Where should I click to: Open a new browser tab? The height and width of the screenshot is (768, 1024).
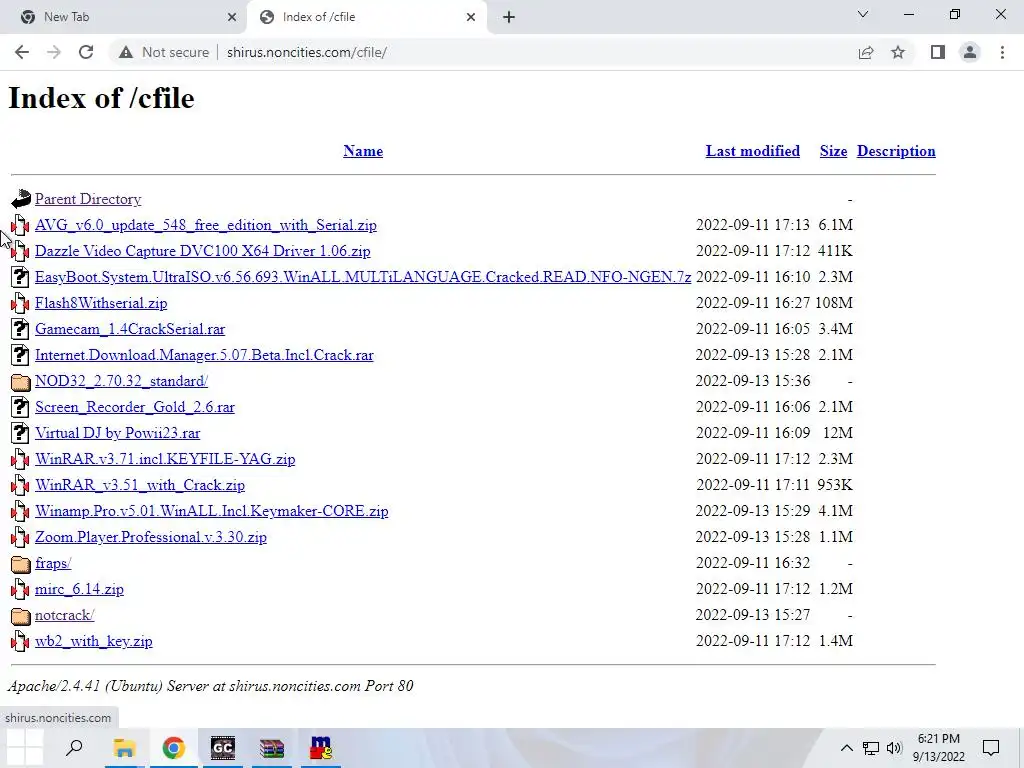coord(509,17)
